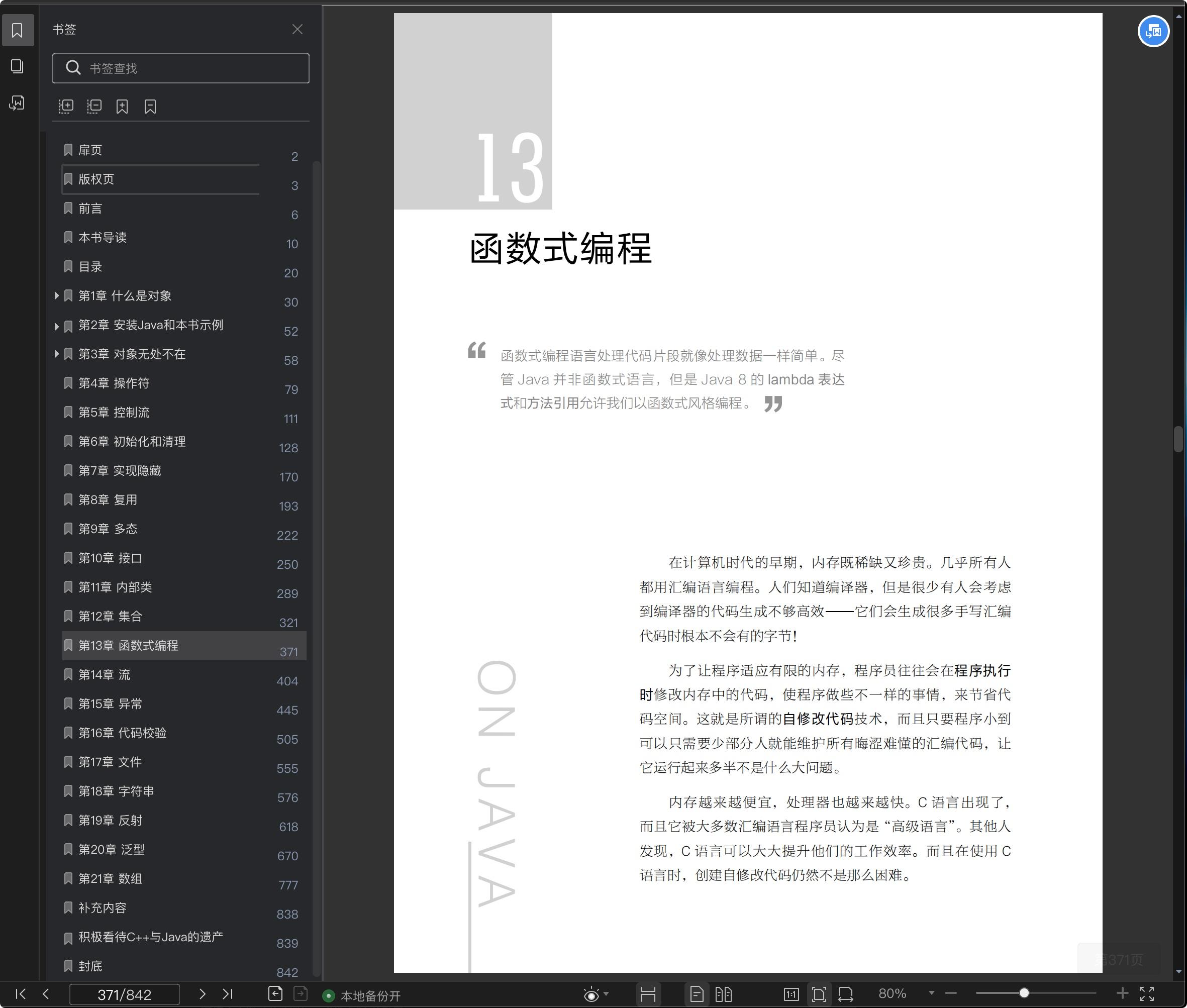Click 本地备份开 backup status
Image resolution: width=1187 pixels, height=1008 pixels.
pos(362,996)
